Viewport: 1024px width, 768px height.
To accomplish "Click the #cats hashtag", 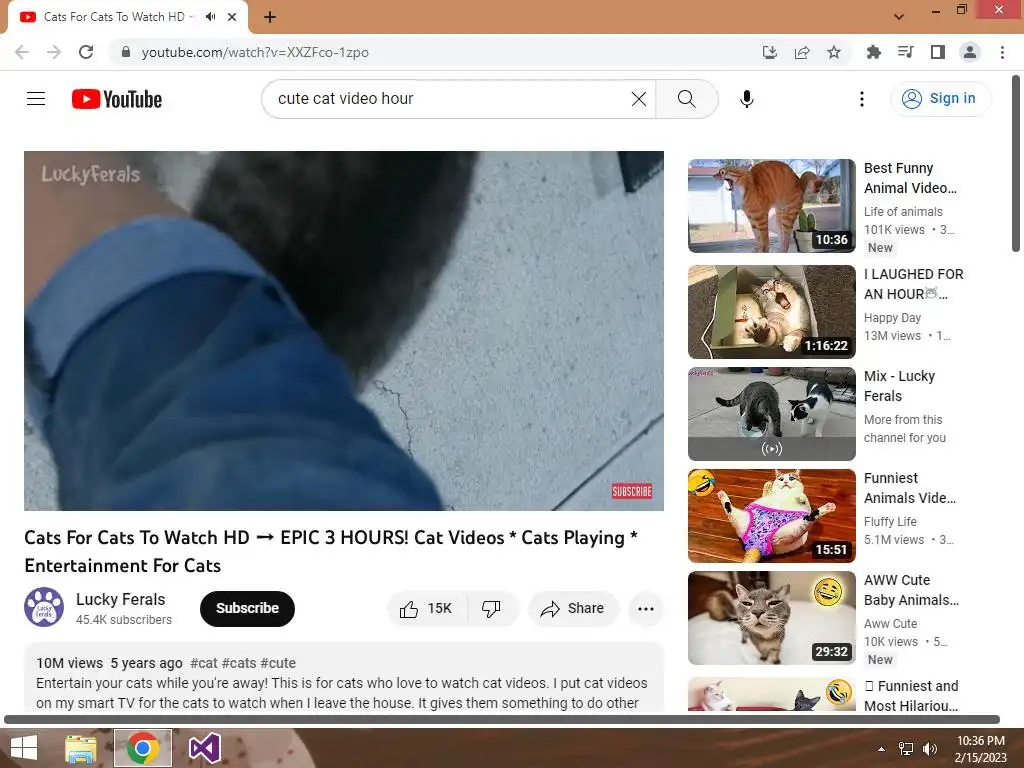I will [239, 664].
